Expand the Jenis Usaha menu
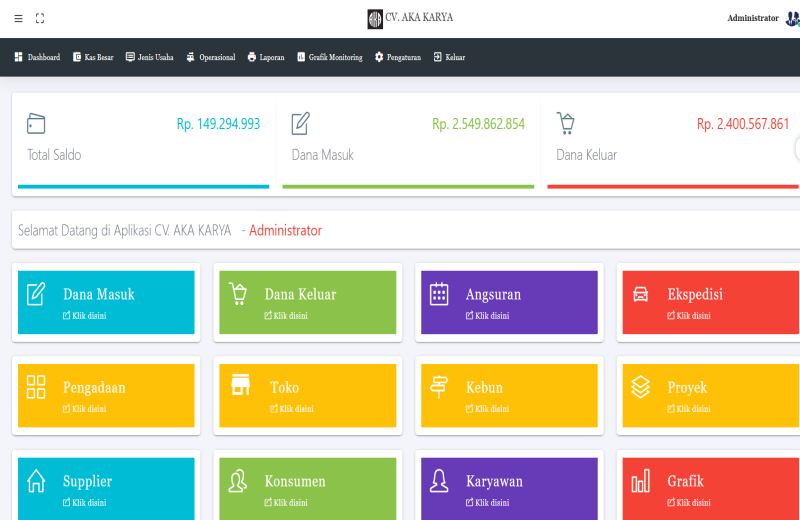Screen dimensions: 800x520 coord(149,57)
